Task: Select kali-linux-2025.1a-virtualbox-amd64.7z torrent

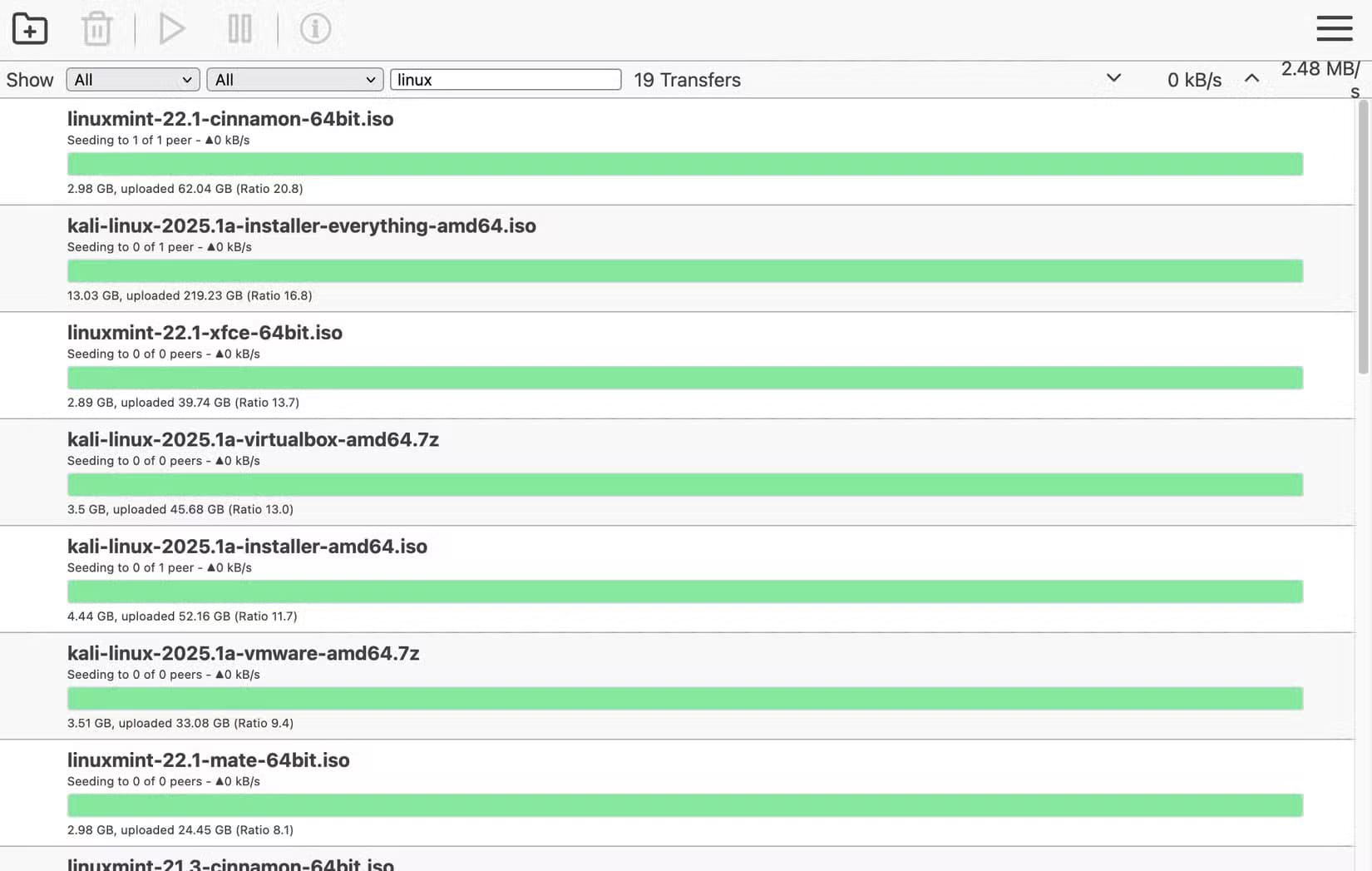Action: [x=677, y=473]
